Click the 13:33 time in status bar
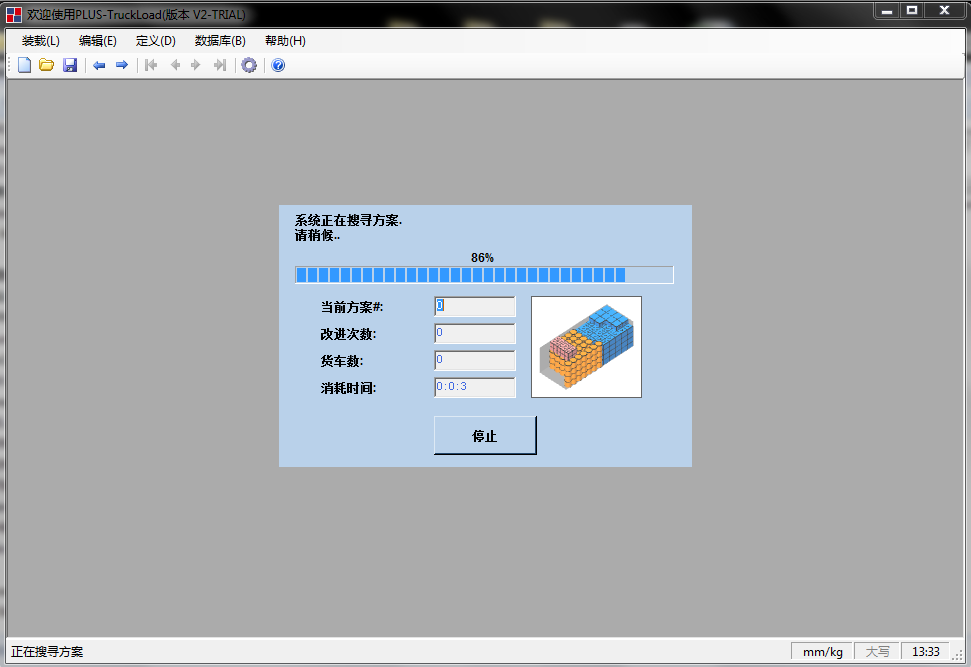 click(925, 652)
